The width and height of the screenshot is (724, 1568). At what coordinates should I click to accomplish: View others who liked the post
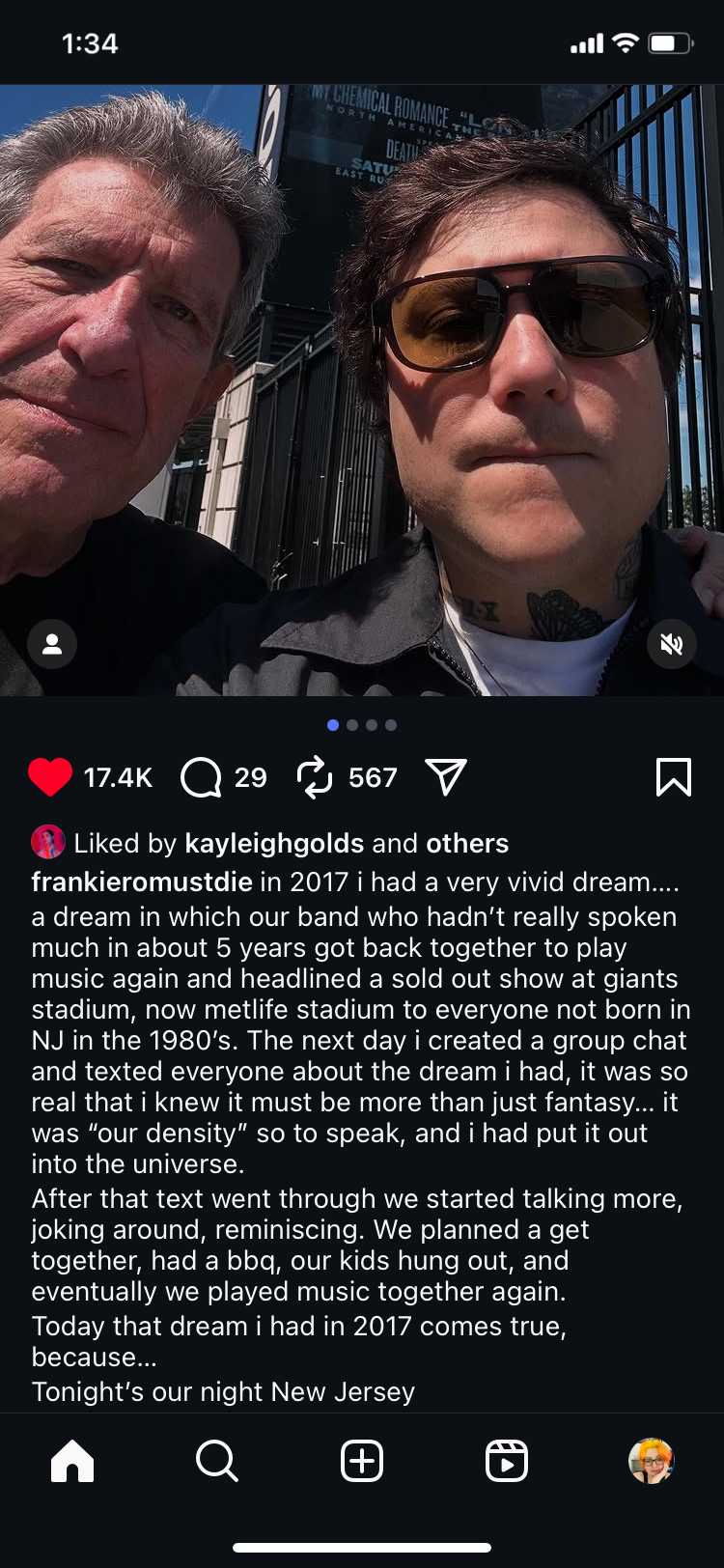pyautogui.click(x=467, y=843)
